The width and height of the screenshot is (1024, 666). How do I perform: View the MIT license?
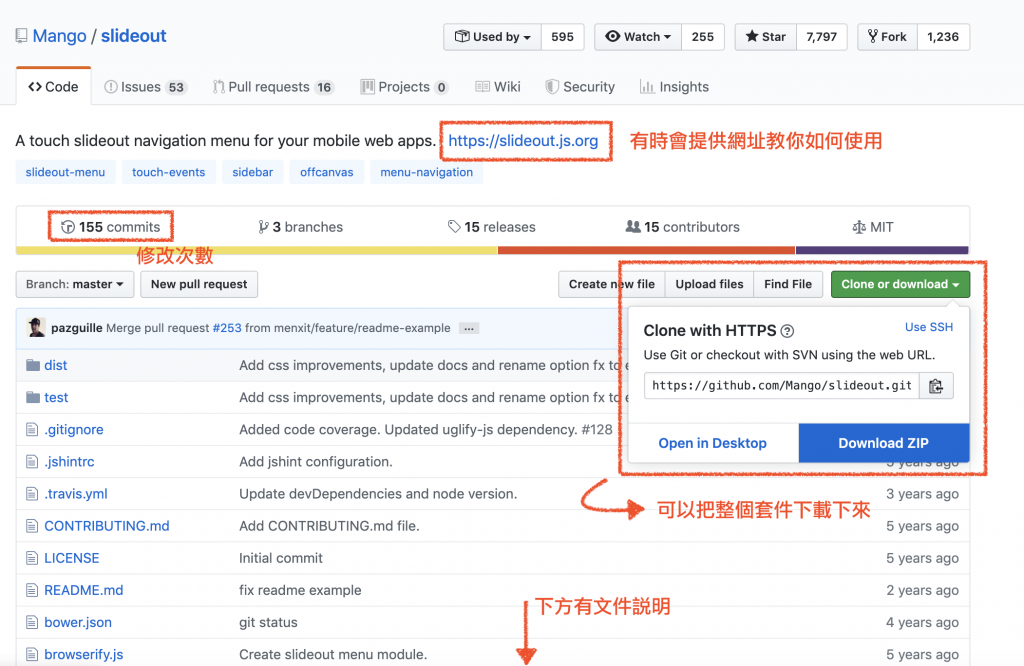click(872, 227)
